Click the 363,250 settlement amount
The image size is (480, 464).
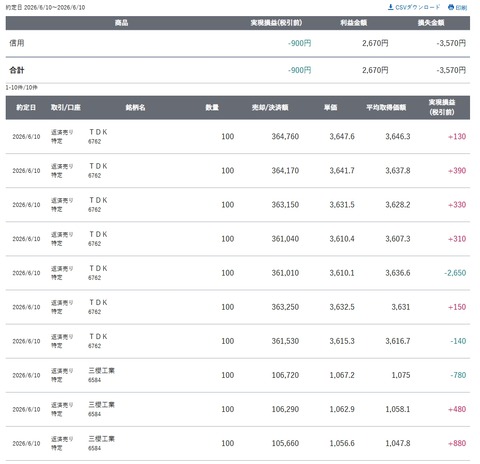285,307
